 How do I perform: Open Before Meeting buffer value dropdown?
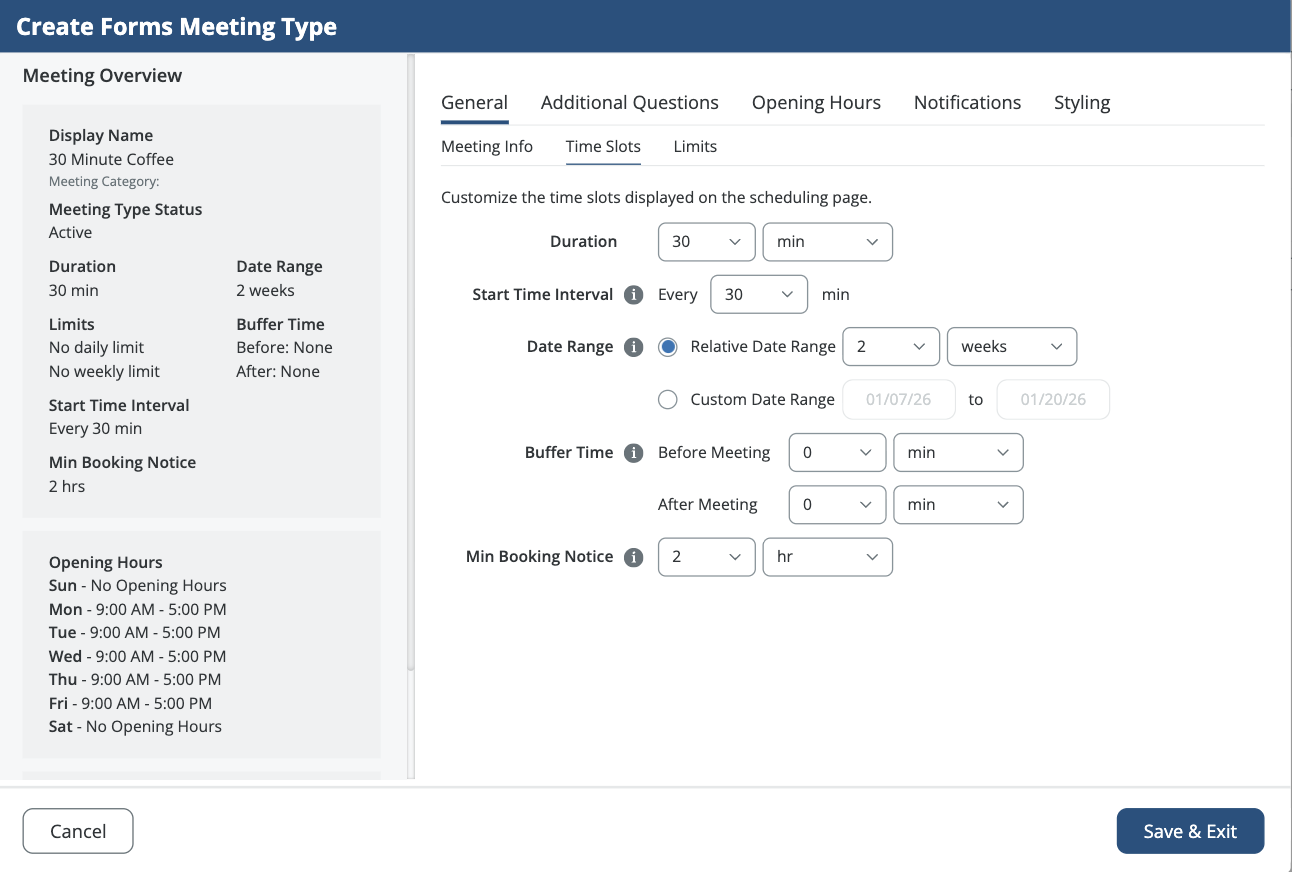click(x=837, y=453)
